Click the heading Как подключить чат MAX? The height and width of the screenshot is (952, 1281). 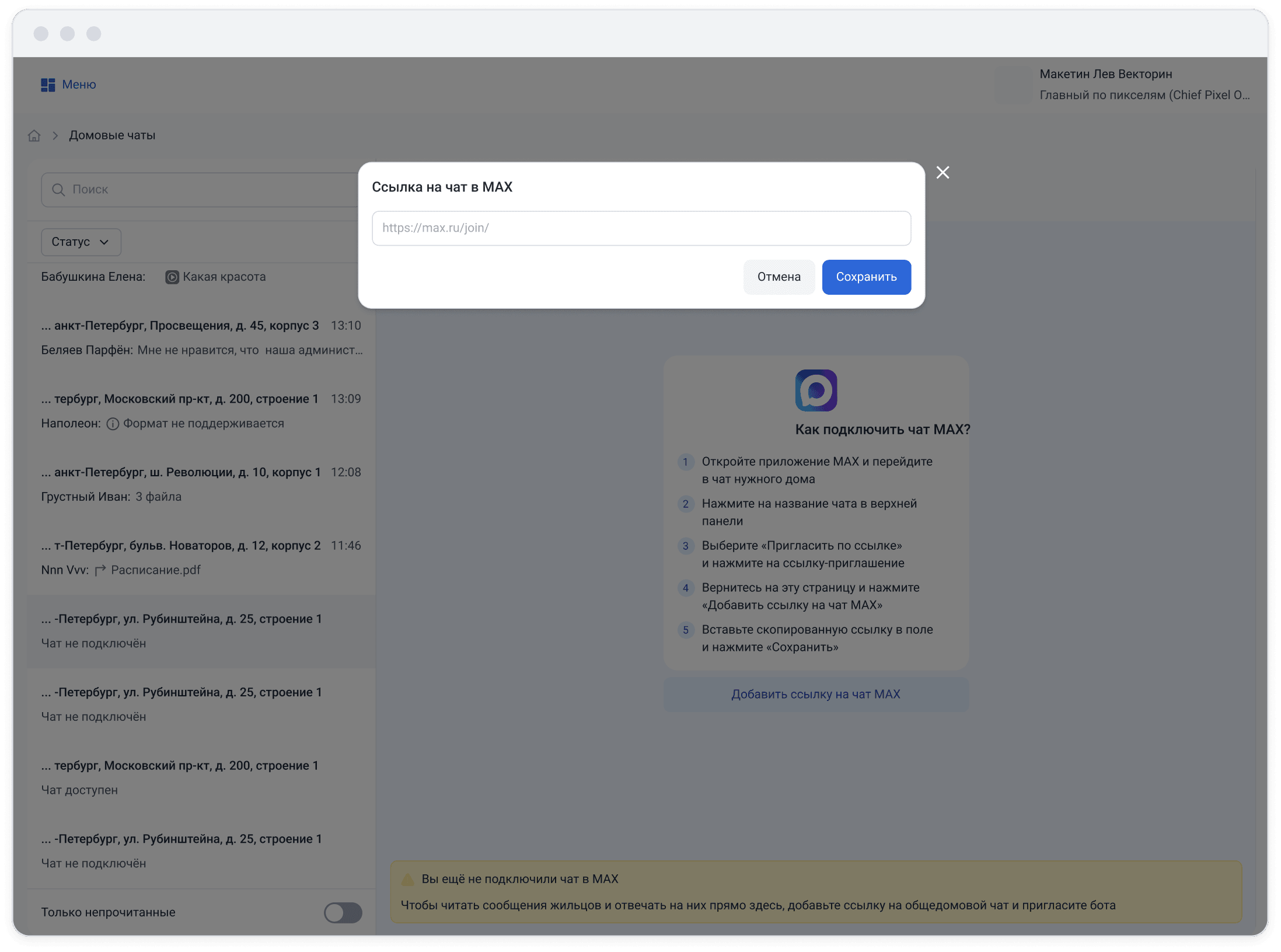coord(882,430)
